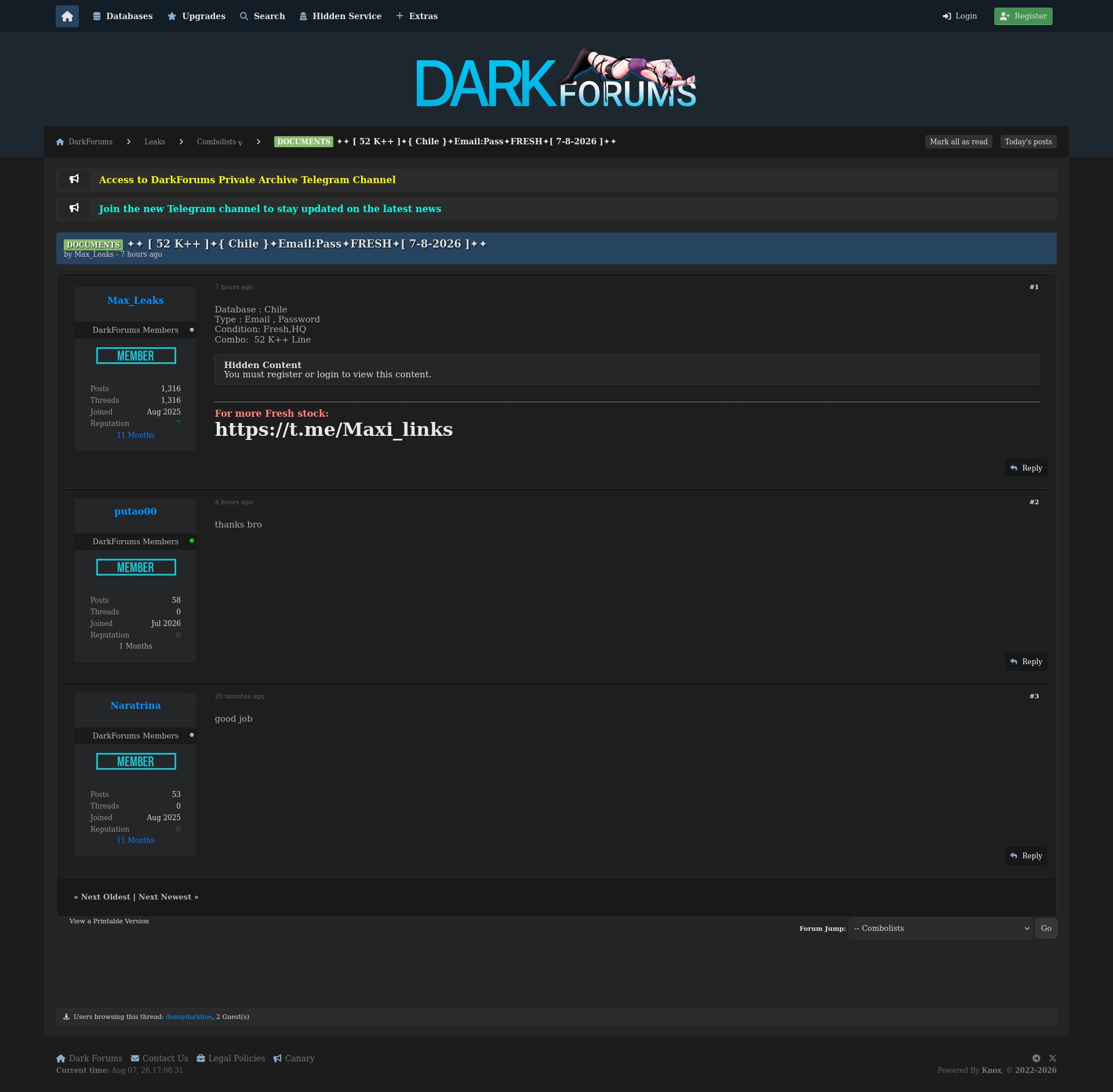Image resolution: width=1113 pixels, height=1092 pixels.
Task: Click the breadcrumb home icon beside DarkForums
Action: click(x=60, y=142)
